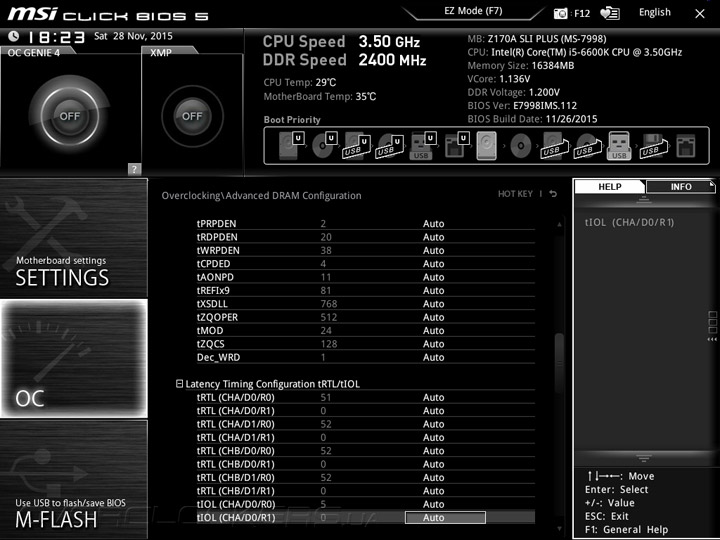Open the SETTINGS motherboard settings menu
Image resolution: width=720 pixels, height=540 pixels.
click(x=73, y=238)
